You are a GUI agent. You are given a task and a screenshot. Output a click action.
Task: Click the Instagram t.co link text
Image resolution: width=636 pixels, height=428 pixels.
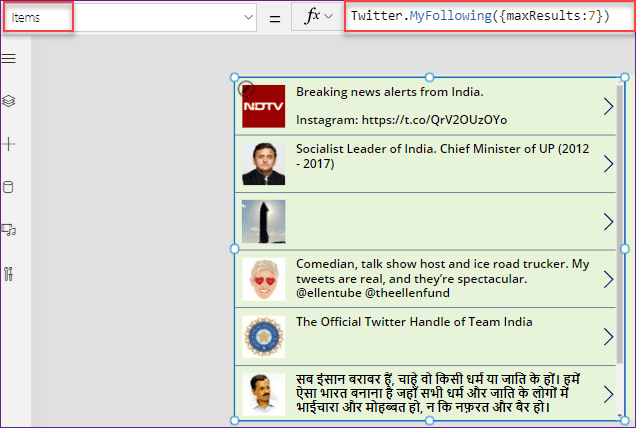click(x=401, y=120)
